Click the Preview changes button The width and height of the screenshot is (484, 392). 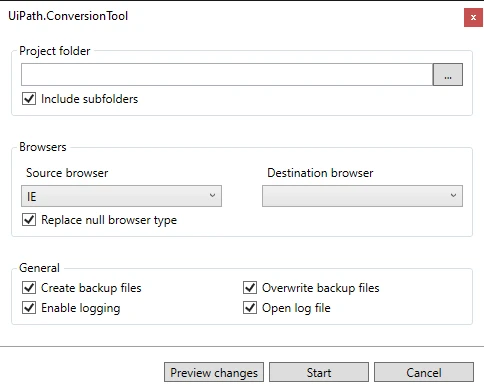pos(214,372)
